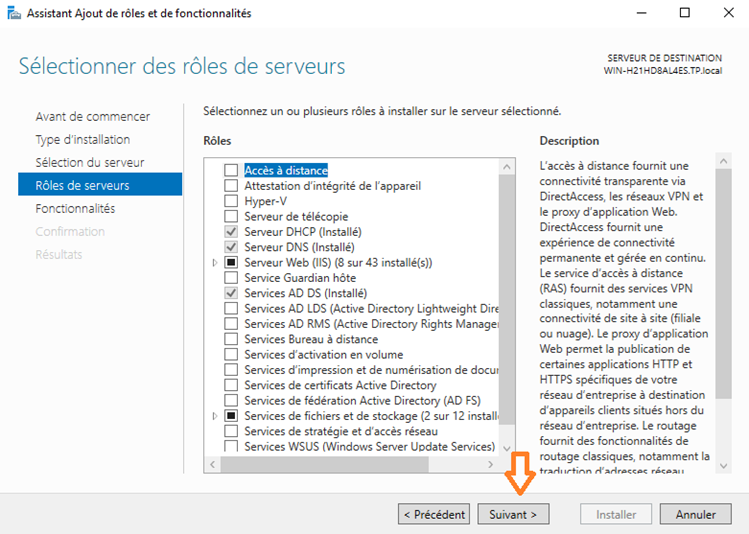Select the Serveur DNS (Installé) row
This screenshot has width=749, height=534.
point(300,247)
